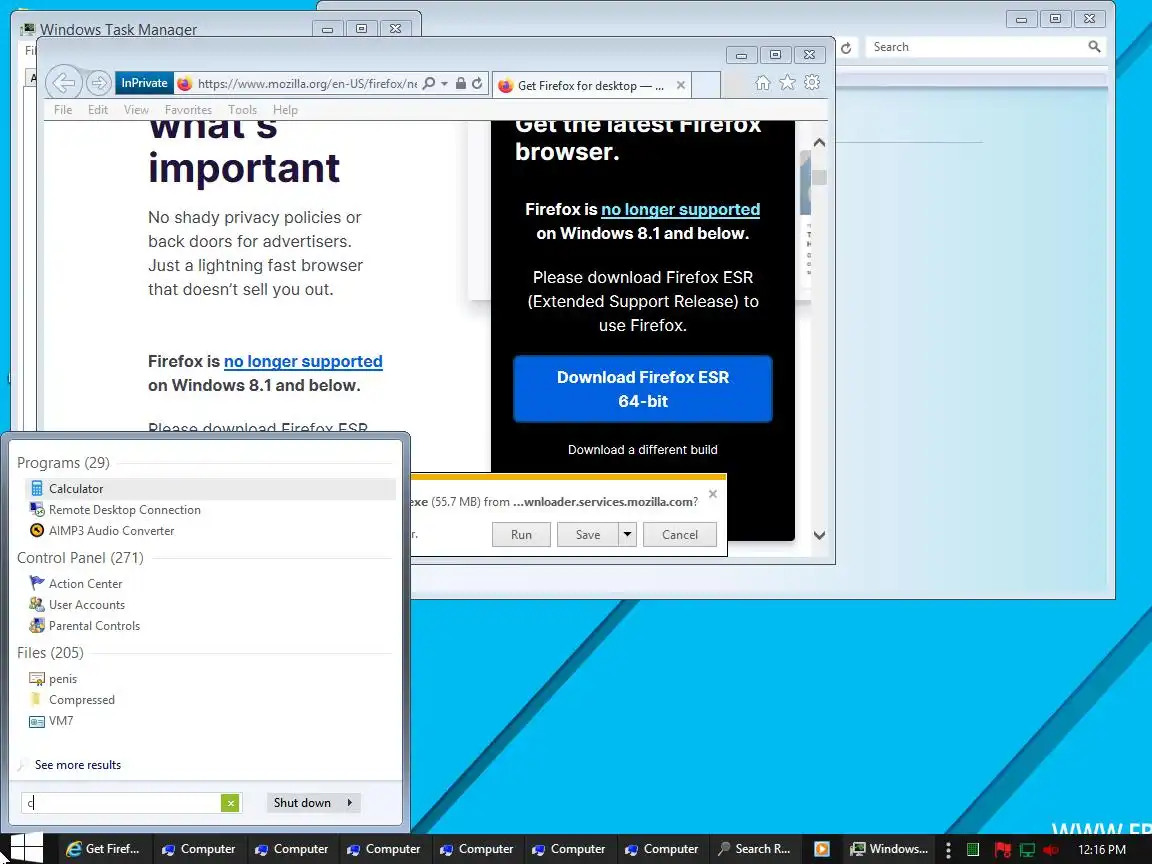
Task: Click the IE address bar URL field
Action: click(x=307, y=84)
